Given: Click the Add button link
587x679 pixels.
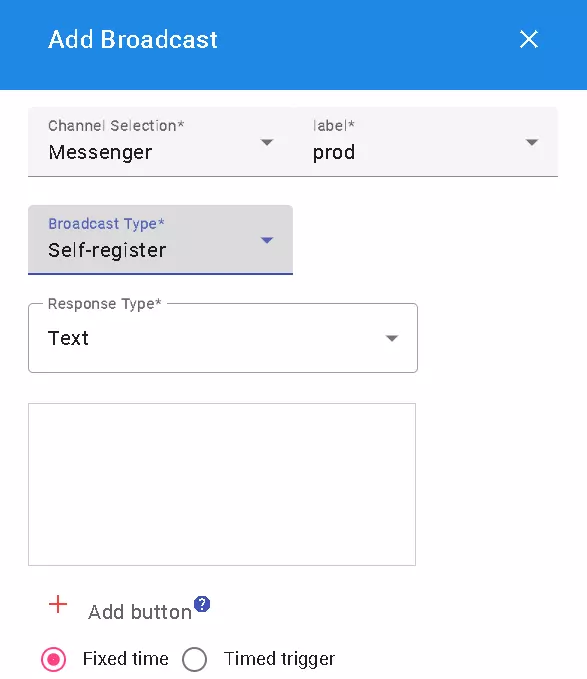Looking at the screenshot, I should [x=140, y=612].
